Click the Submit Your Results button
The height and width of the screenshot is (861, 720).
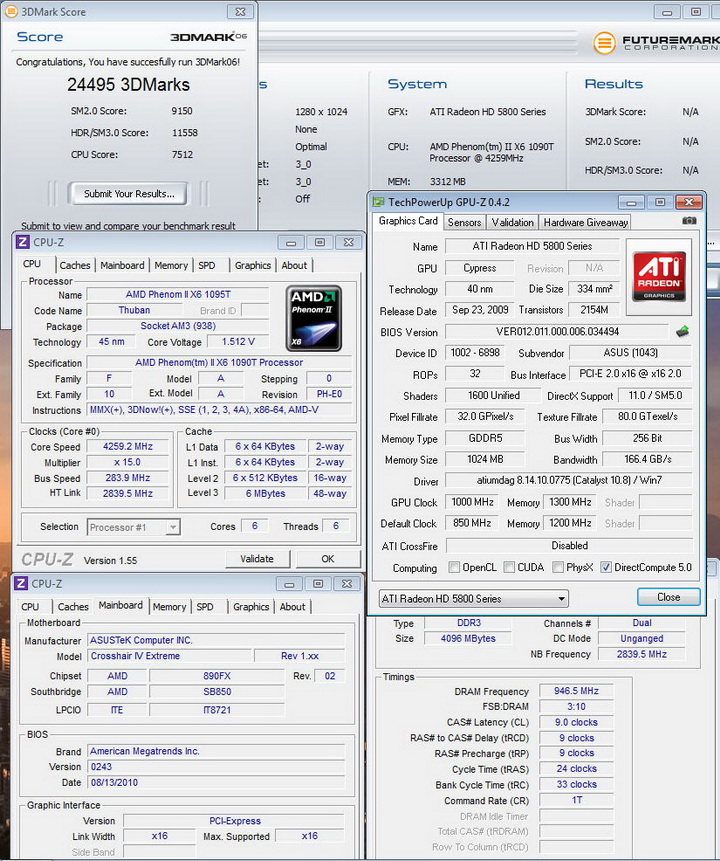coord(129,194)
